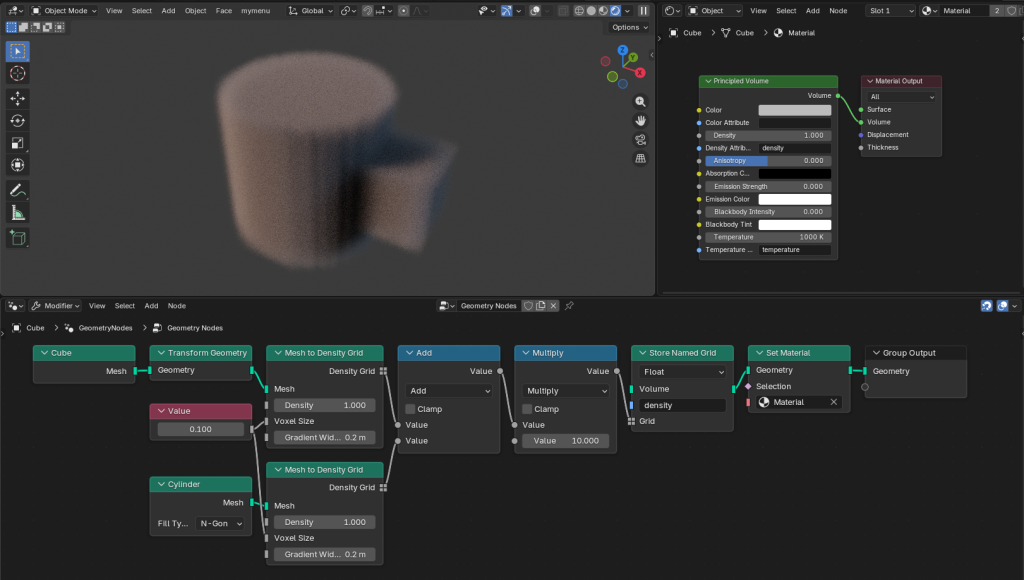Open the data type dropdown on Store Named Grid
1024x580 pixels.
tap(682, 371)
